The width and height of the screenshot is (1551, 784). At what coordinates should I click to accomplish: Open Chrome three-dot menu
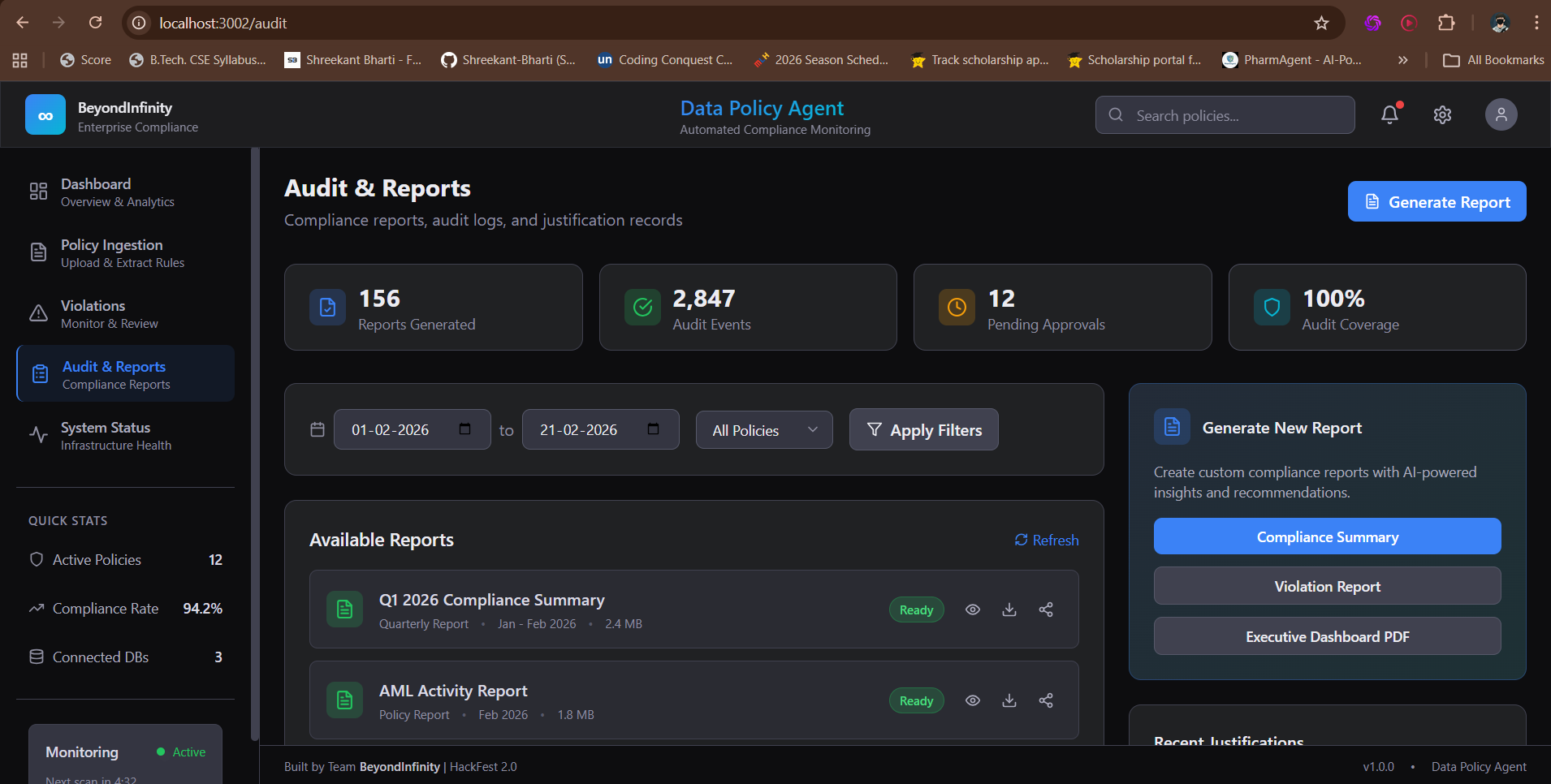[x=1536, y=23]
